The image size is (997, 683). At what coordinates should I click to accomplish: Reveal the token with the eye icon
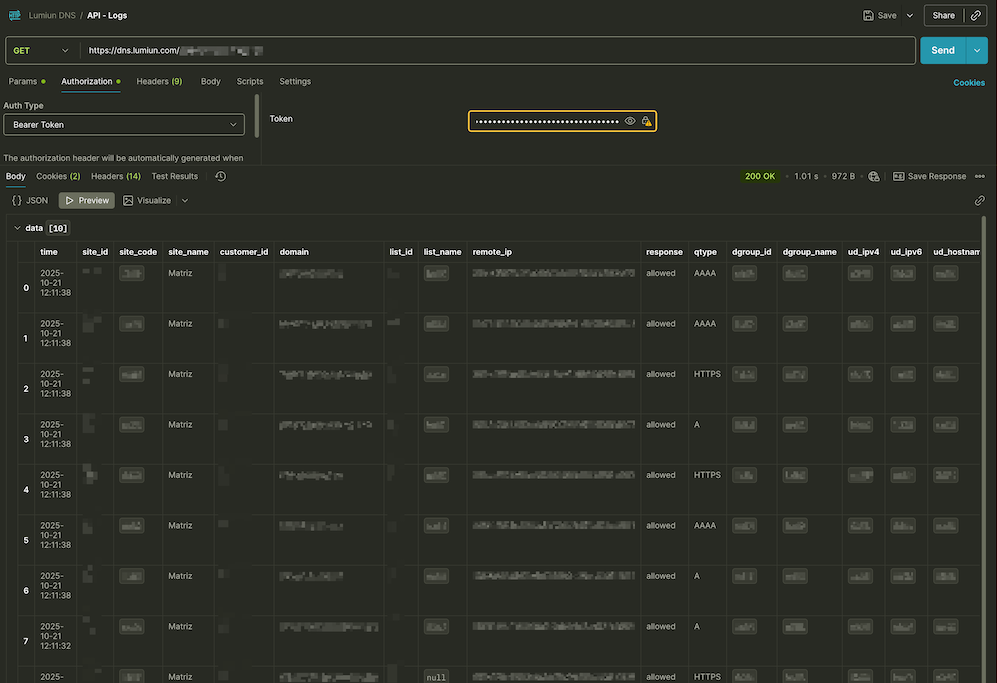click(630, 121)
